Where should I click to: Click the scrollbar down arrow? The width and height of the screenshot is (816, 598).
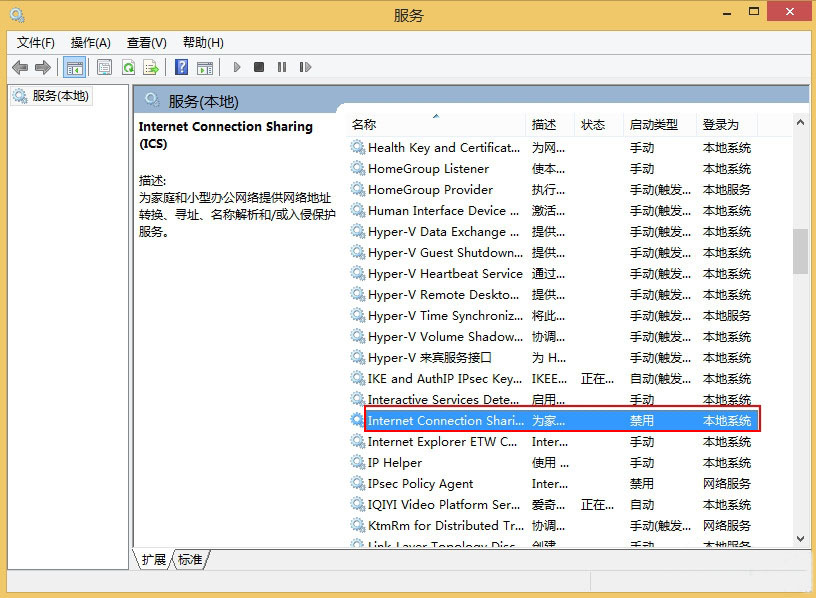point(802,539)
